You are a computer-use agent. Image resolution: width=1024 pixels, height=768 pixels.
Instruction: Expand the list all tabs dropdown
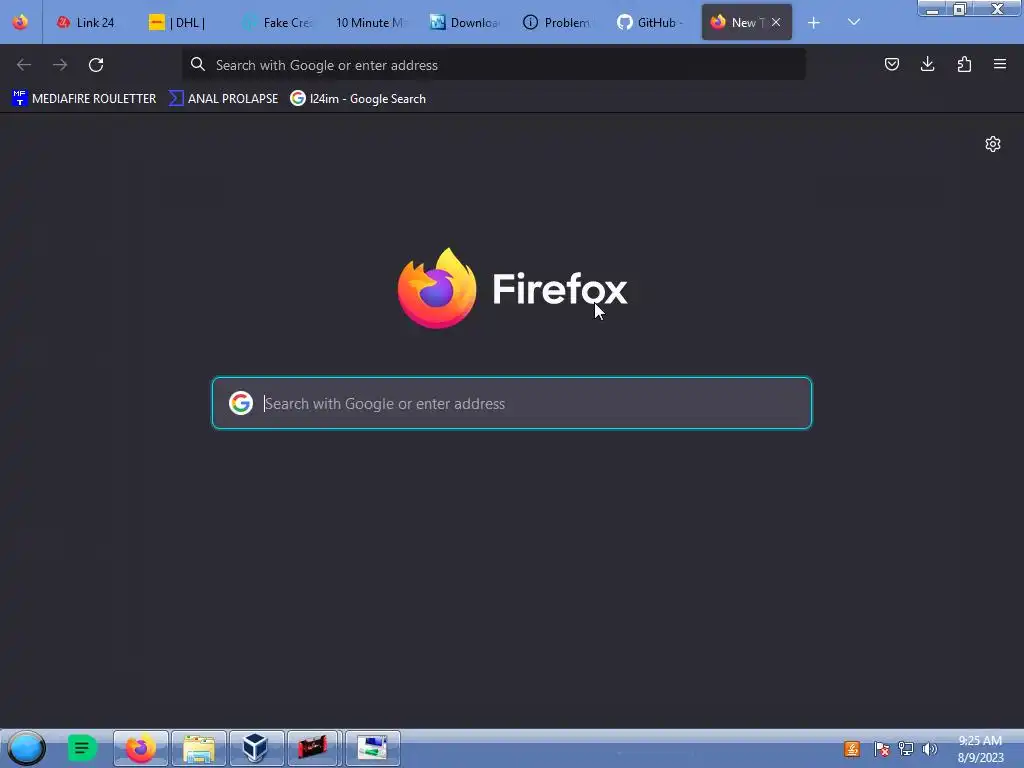(854, 22)
